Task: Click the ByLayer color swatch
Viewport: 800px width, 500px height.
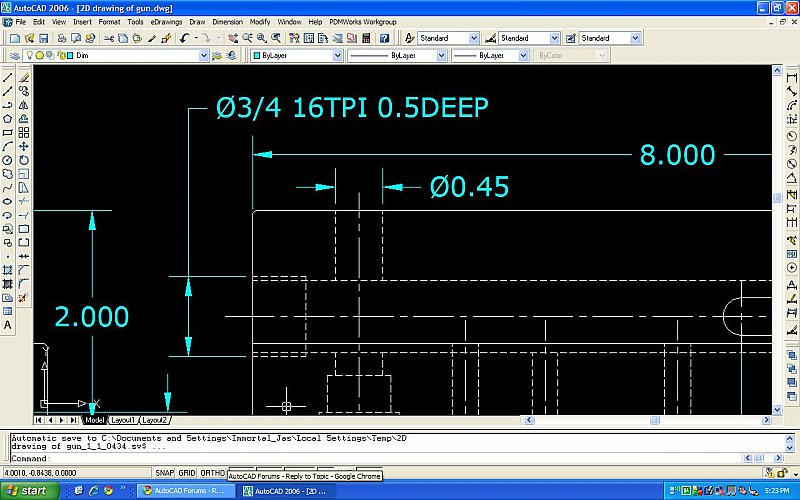Action: point(257,55)
